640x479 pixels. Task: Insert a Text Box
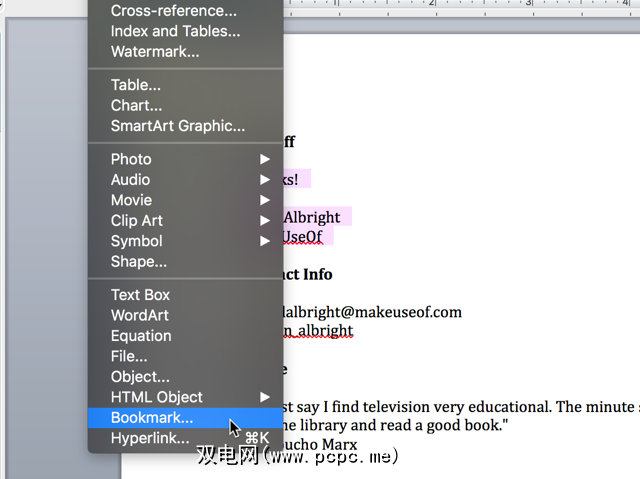186,295
